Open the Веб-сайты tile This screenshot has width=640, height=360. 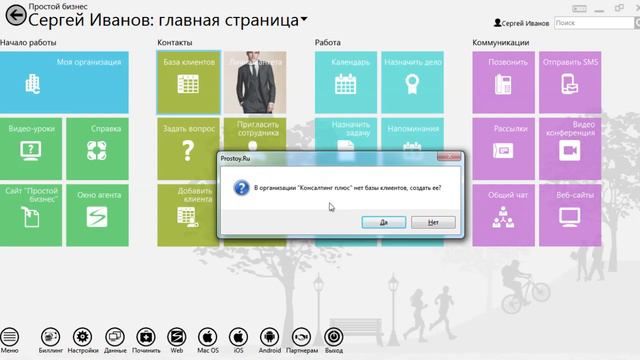tap(570, 216)
